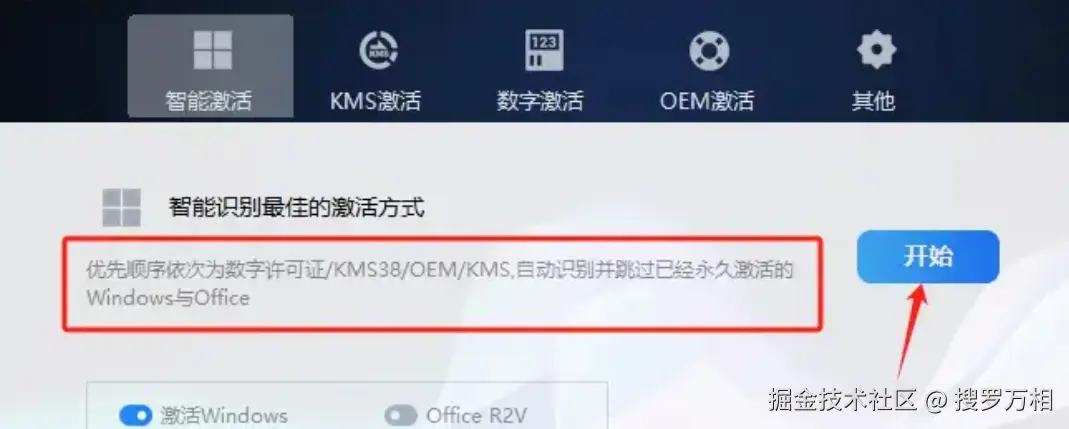The height and width of the screenshot is (429, 1069).
Task: Go to the 数字激活 tab label
Action: [x=540, y=101]
